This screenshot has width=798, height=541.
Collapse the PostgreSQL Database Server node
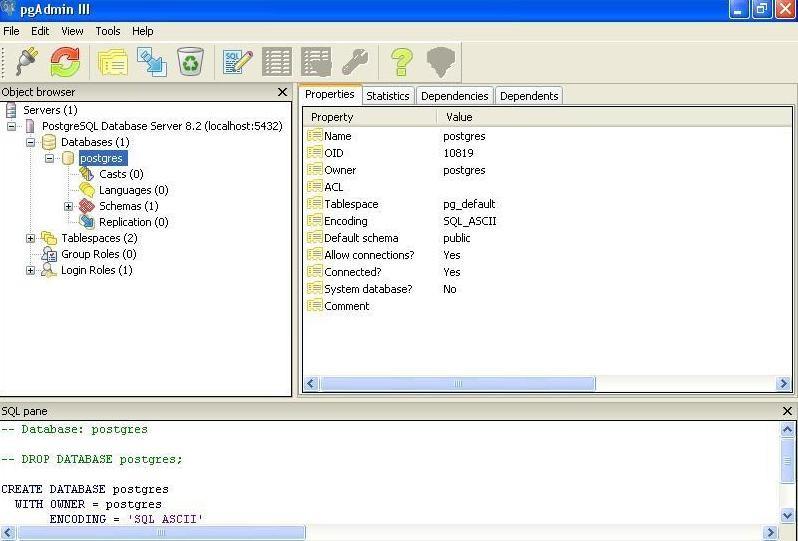[11, 126]
